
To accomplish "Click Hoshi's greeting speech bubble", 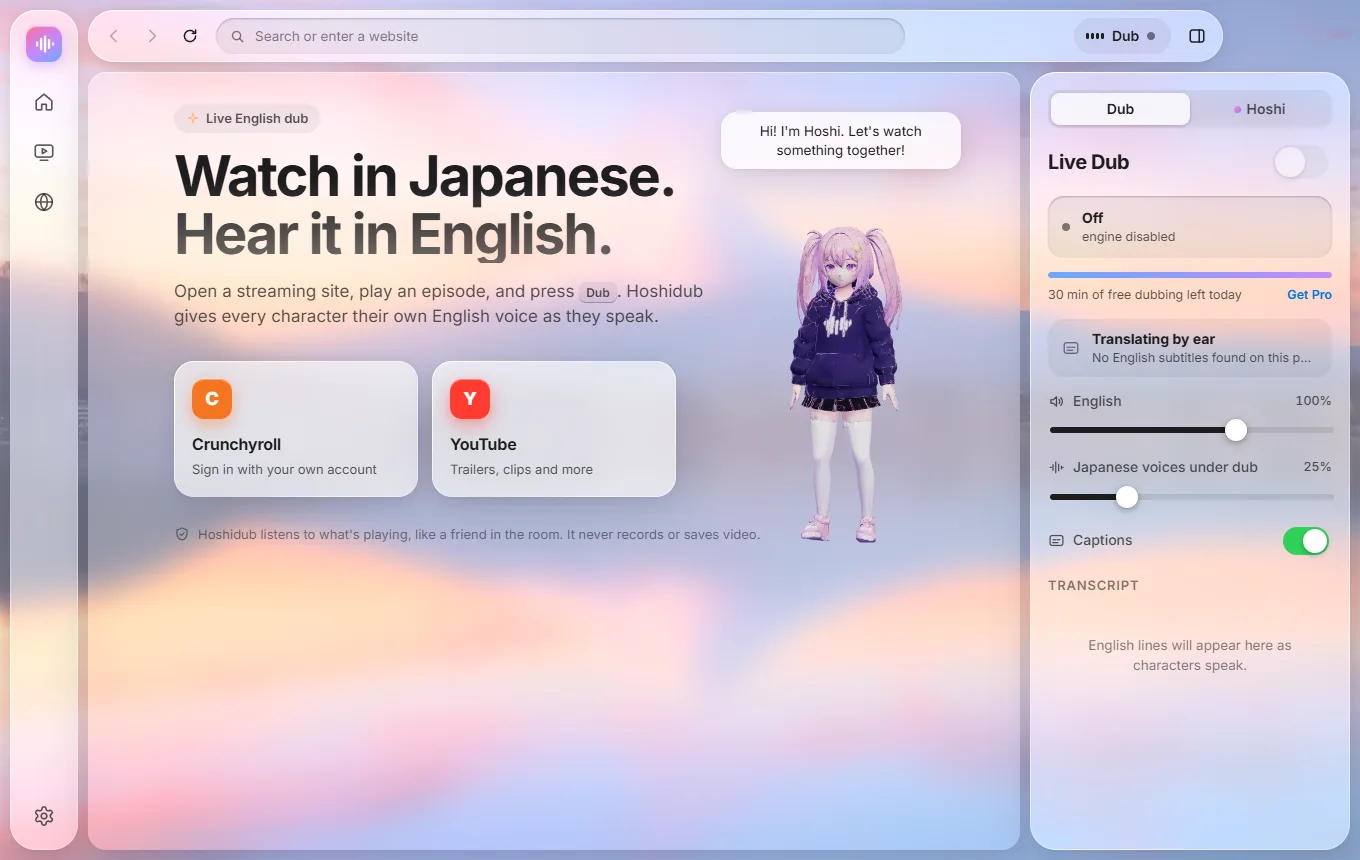I will 840,140.
